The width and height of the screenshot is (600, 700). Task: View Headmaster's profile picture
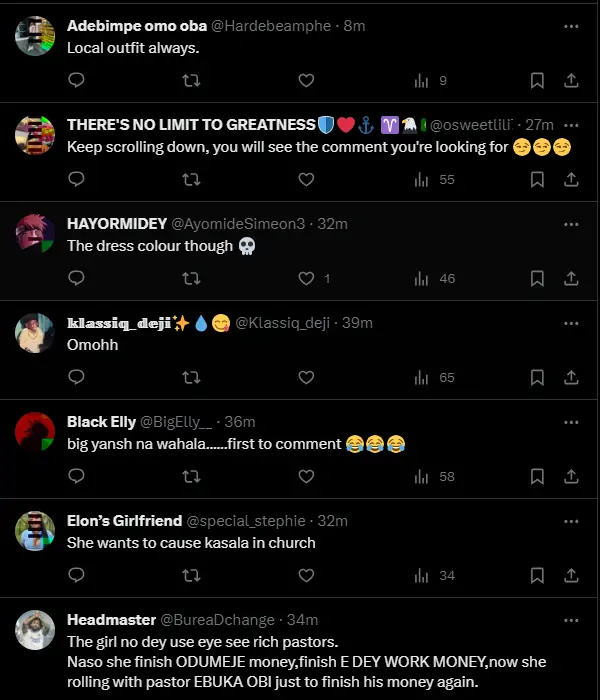tap(35, 629)
